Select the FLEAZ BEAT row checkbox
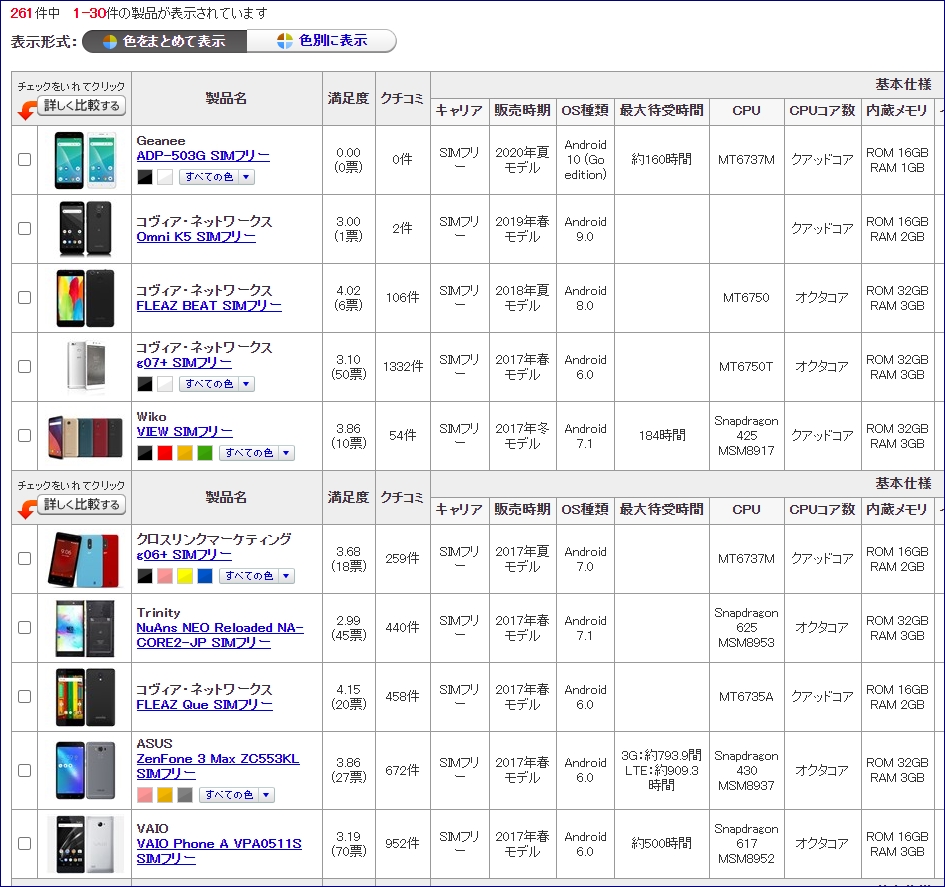Image resolution: width=945 pixels, height=887 pixels. (x=24, y=298)
